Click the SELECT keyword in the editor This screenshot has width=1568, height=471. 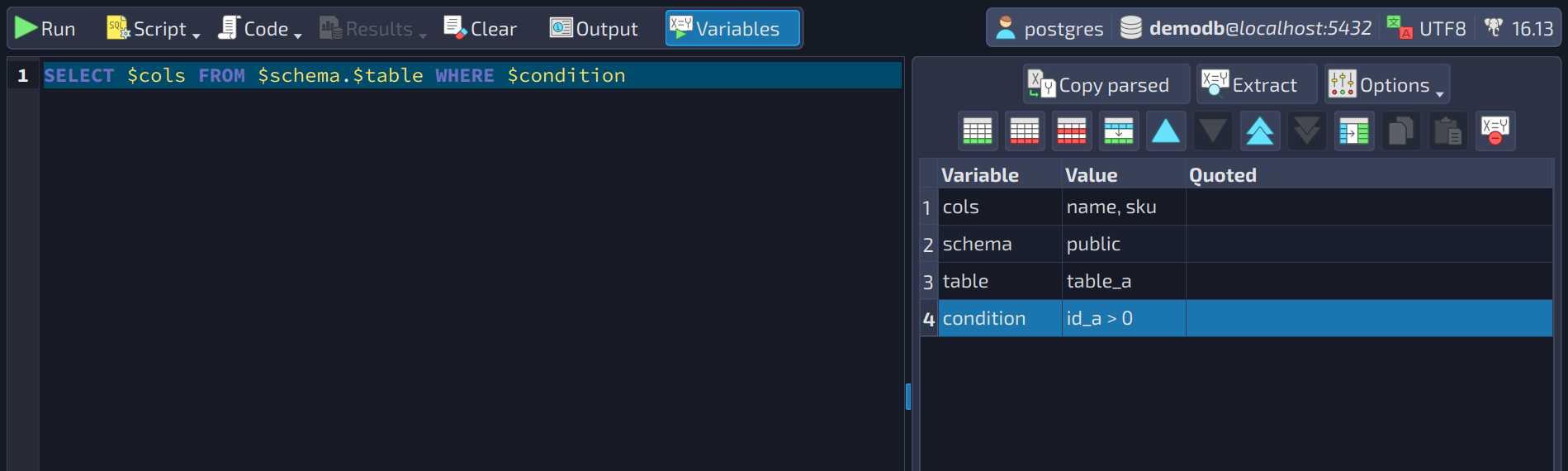click(79, 75)
